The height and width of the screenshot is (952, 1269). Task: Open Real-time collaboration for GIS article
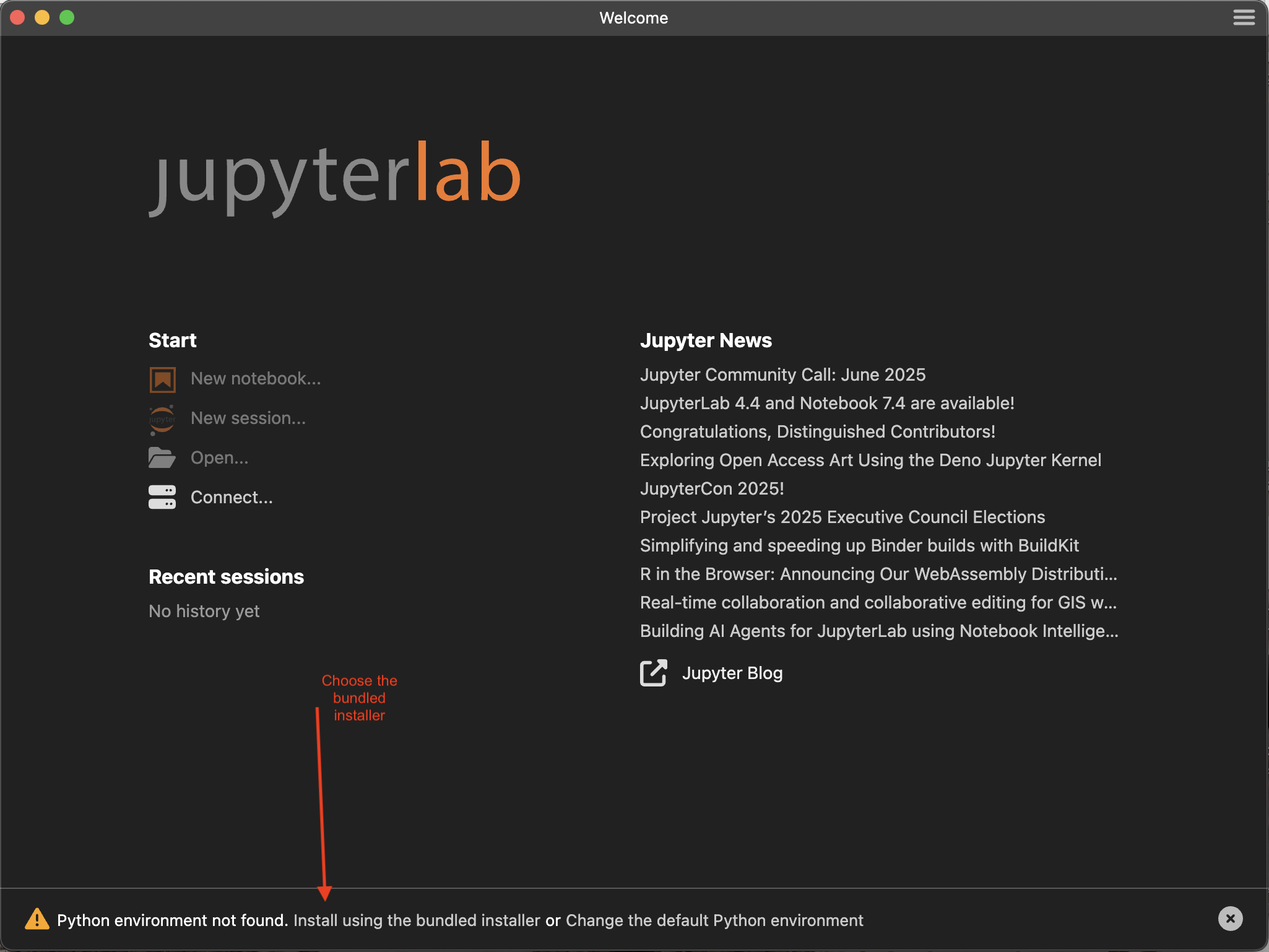click(x=879, y=603)
